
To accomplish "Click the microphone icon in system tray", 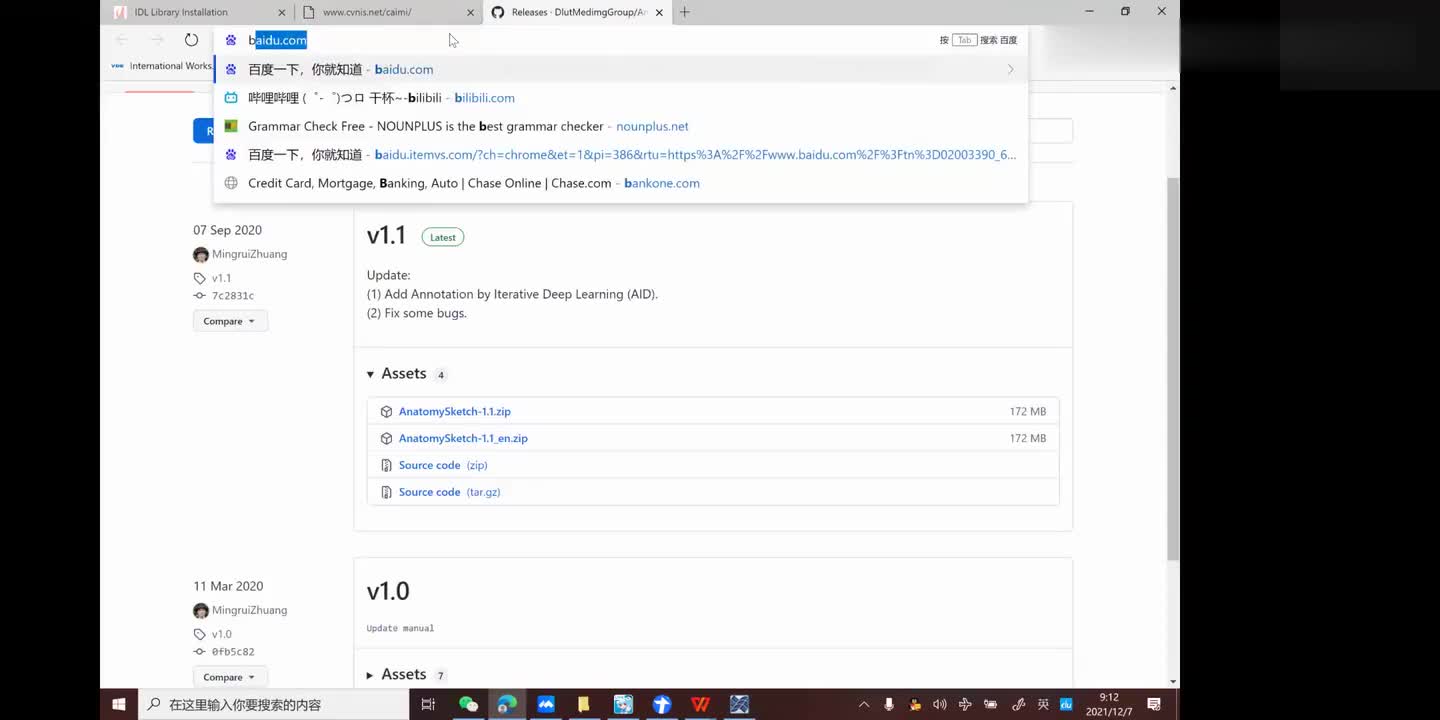I will 889,704.
